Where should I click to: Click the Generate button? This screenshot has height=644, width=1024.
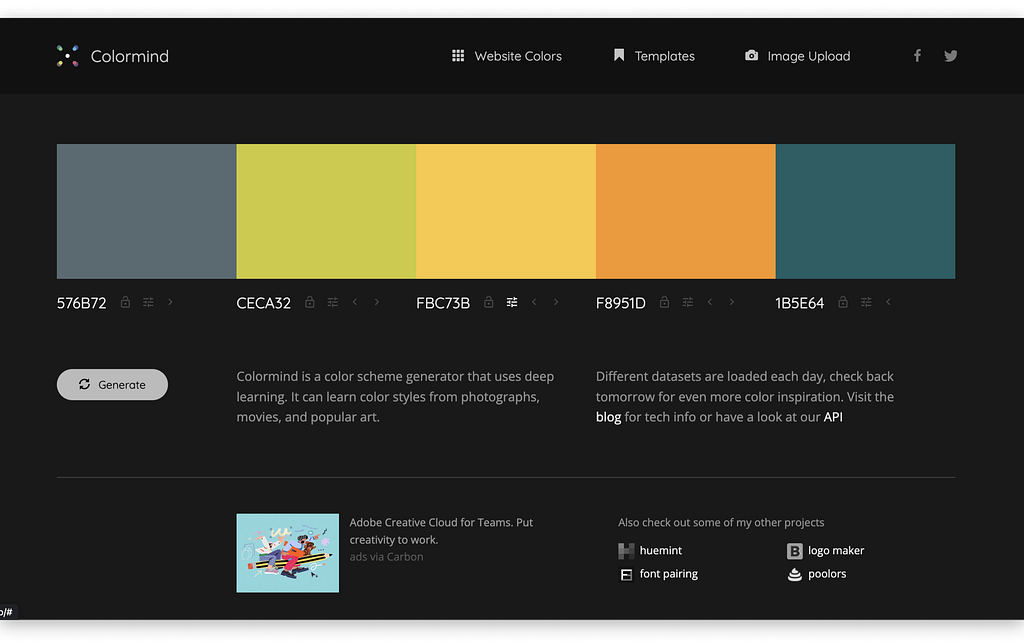point(112,385)
